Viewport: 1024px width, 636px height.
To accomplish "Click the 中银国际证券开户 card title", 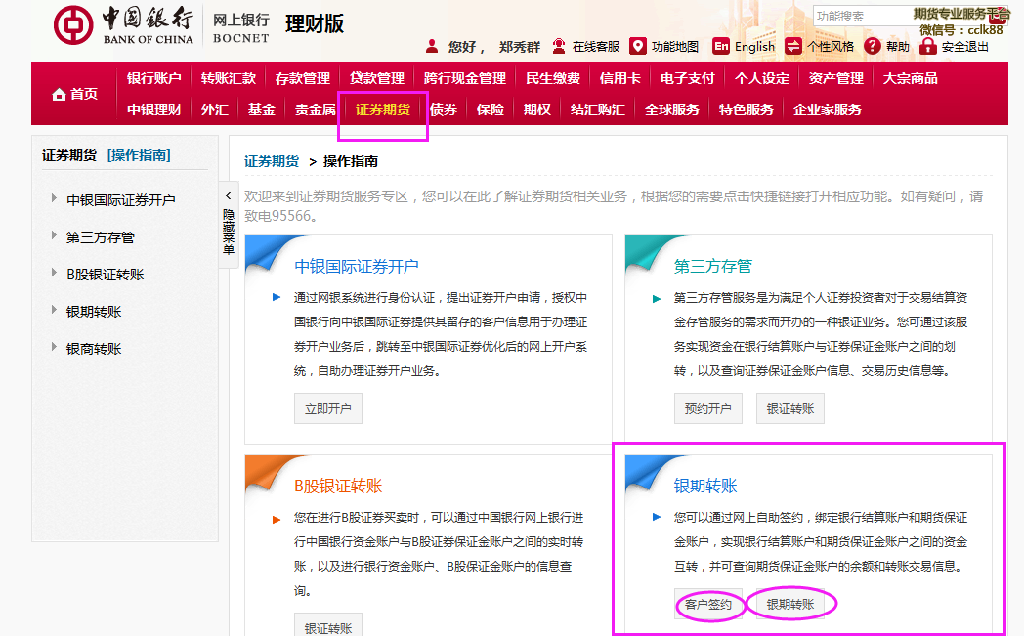I will click(356, 266).
